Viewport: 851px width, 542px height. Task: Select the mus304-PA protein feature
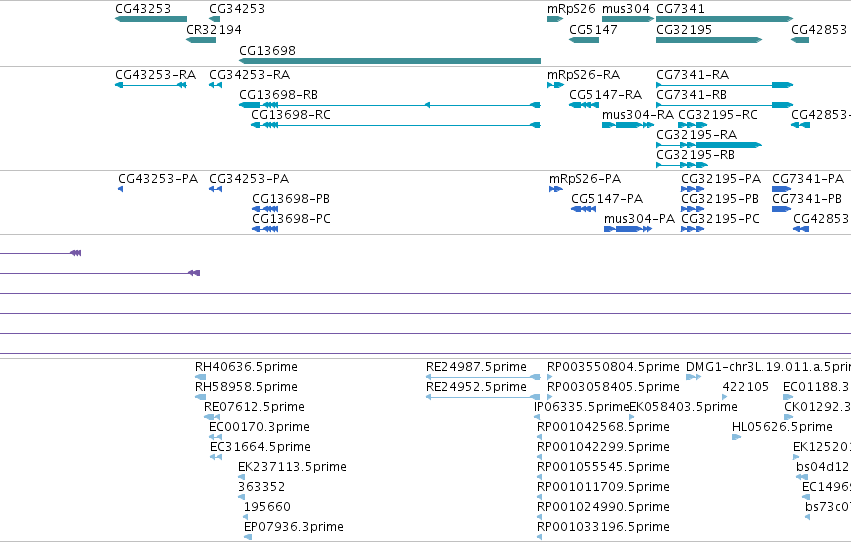pos(628,229)
